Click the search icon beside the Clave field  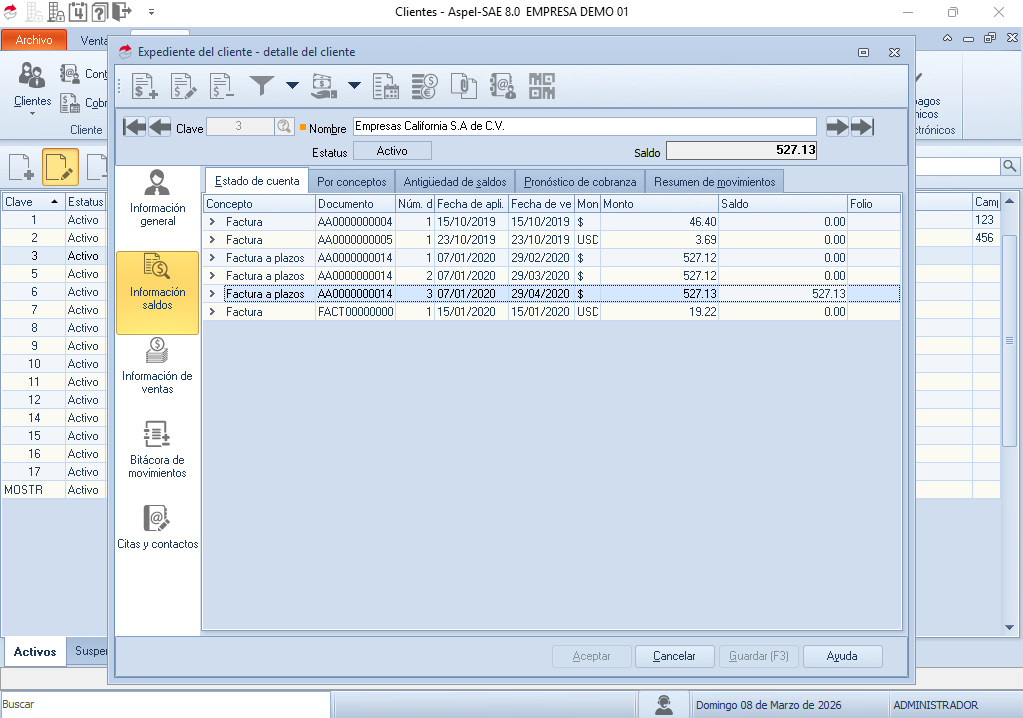(284, 127)
